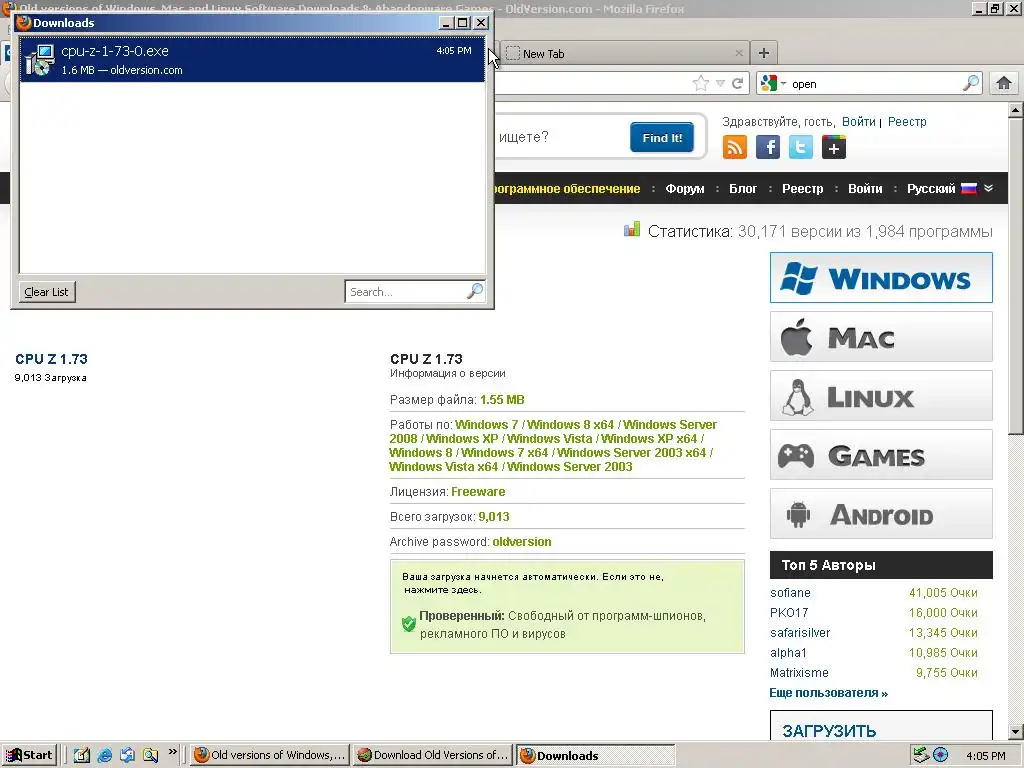
Task: Click the round blue system tray icon
Action: (x=940, y=756)
